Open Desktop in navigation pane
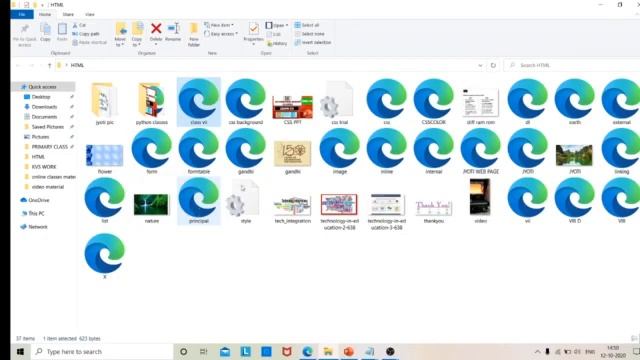640x360 pixels. [x=41, y=97]
